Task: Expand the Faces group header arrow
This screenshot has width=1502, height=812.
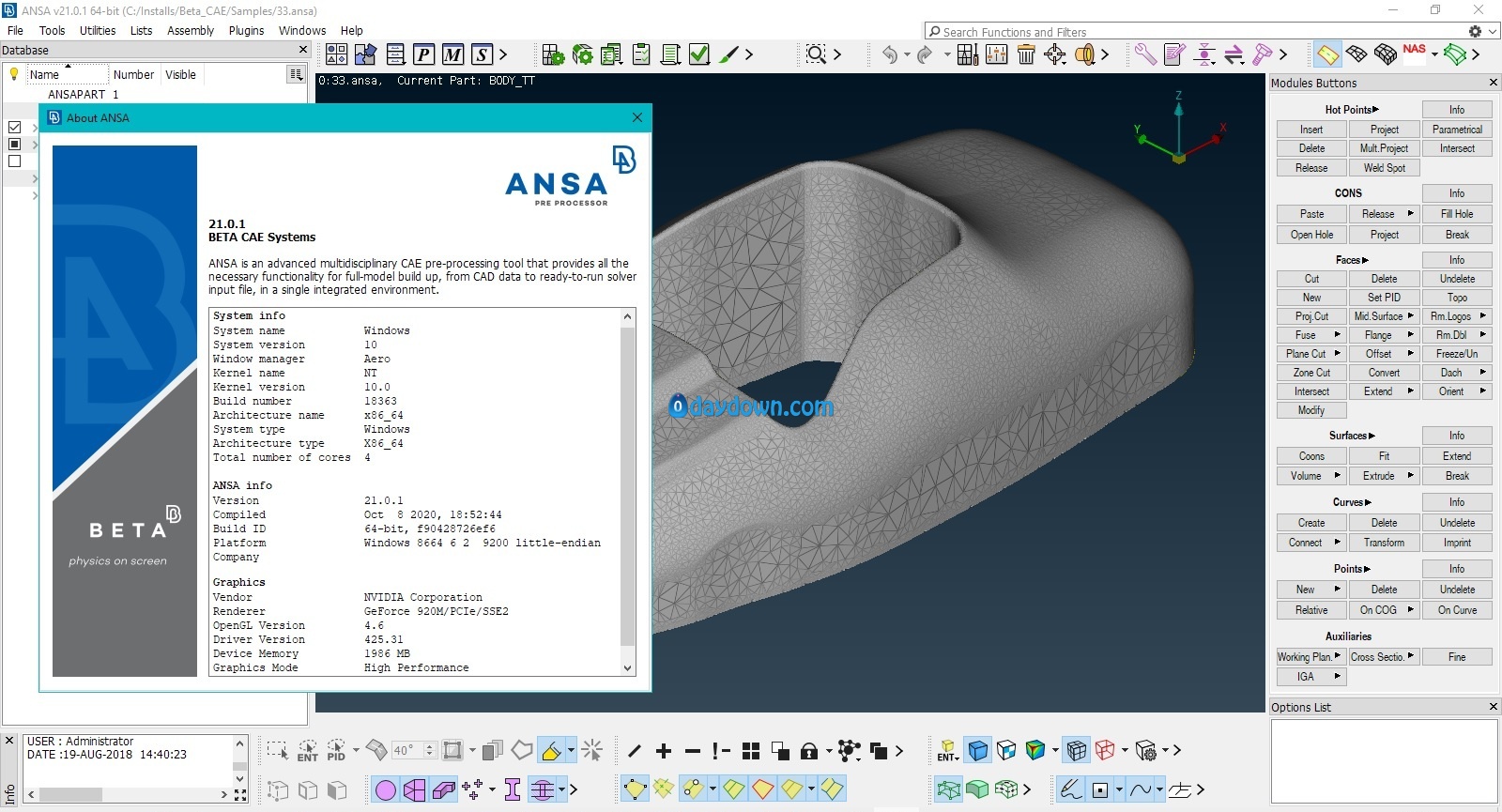Action: tap(1365, 260)
